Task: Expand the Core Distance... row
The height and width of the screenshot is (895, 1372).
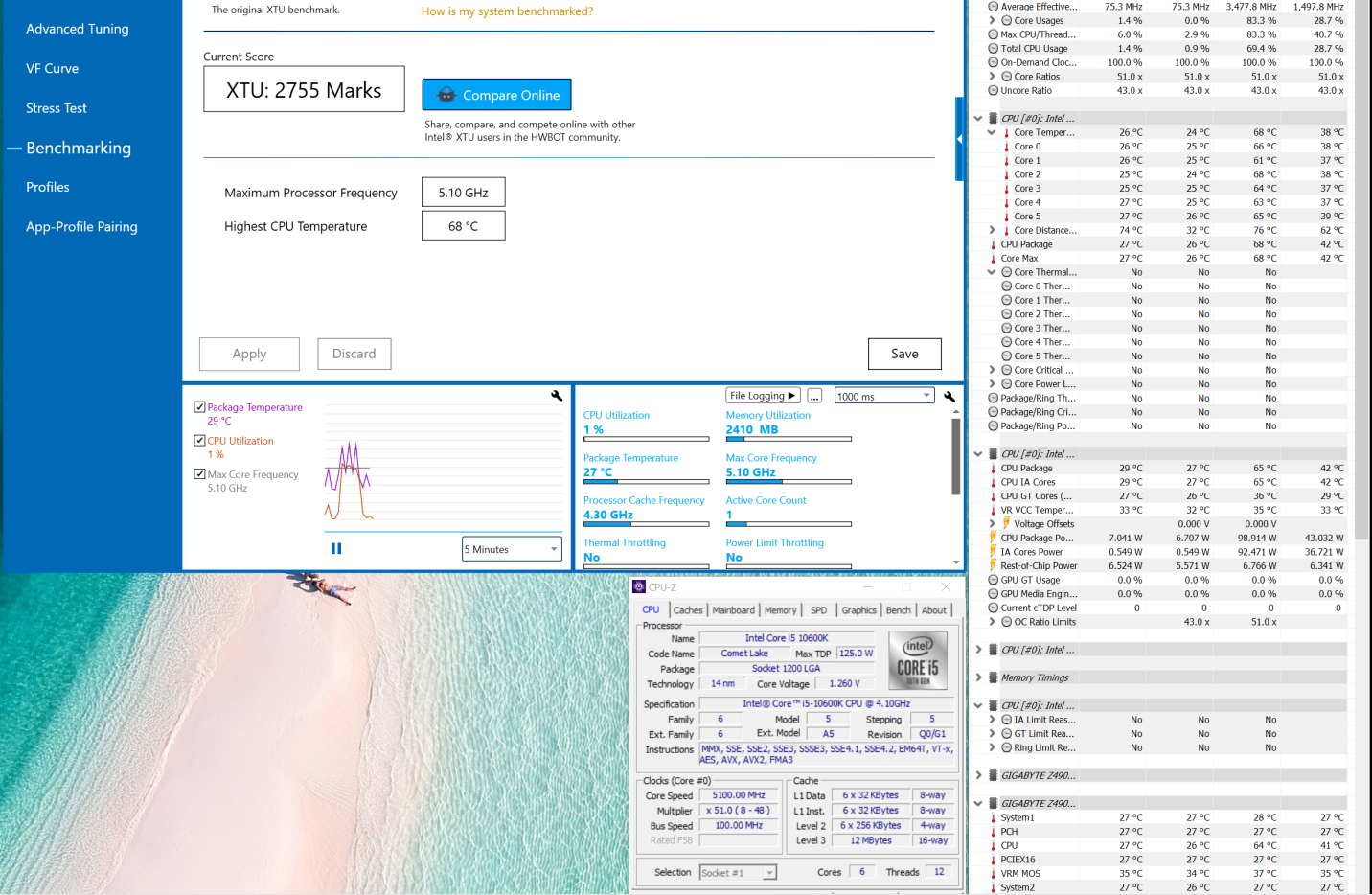Action: (x=992, y=231)
